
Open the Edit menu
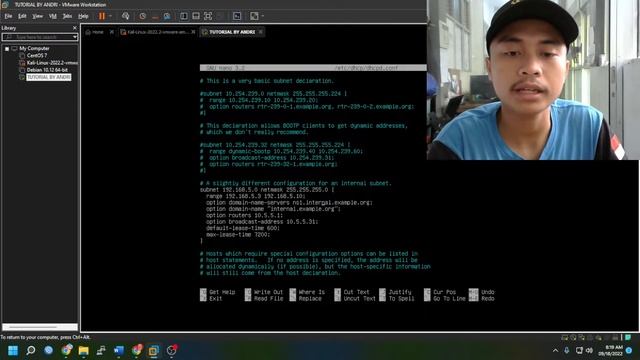coord(22,16)
